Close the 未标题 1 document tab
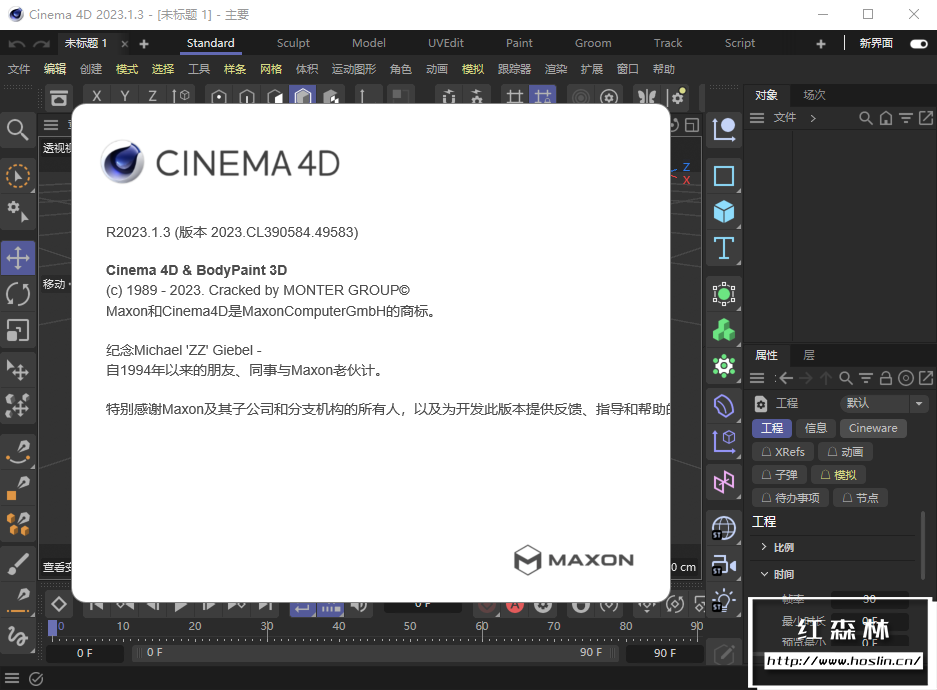937x690 pixels. (124, 44)
